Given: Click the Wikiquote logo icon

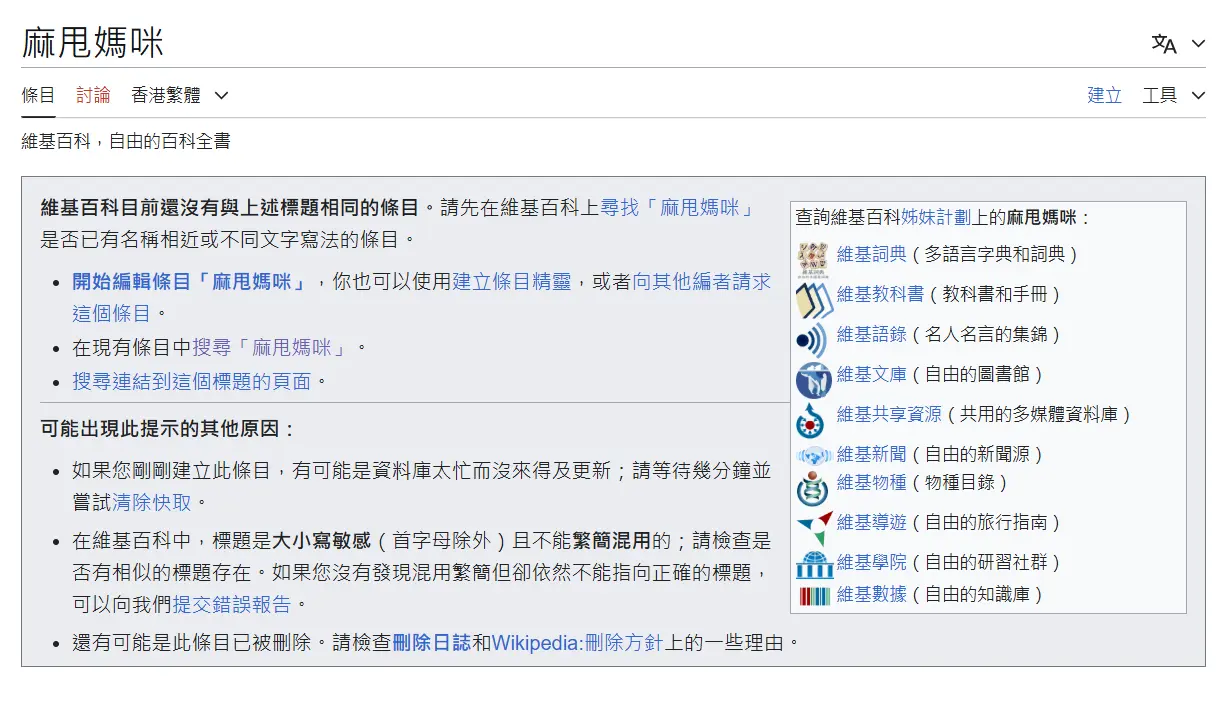Looking at the screenshot, I should click(813, 339).
